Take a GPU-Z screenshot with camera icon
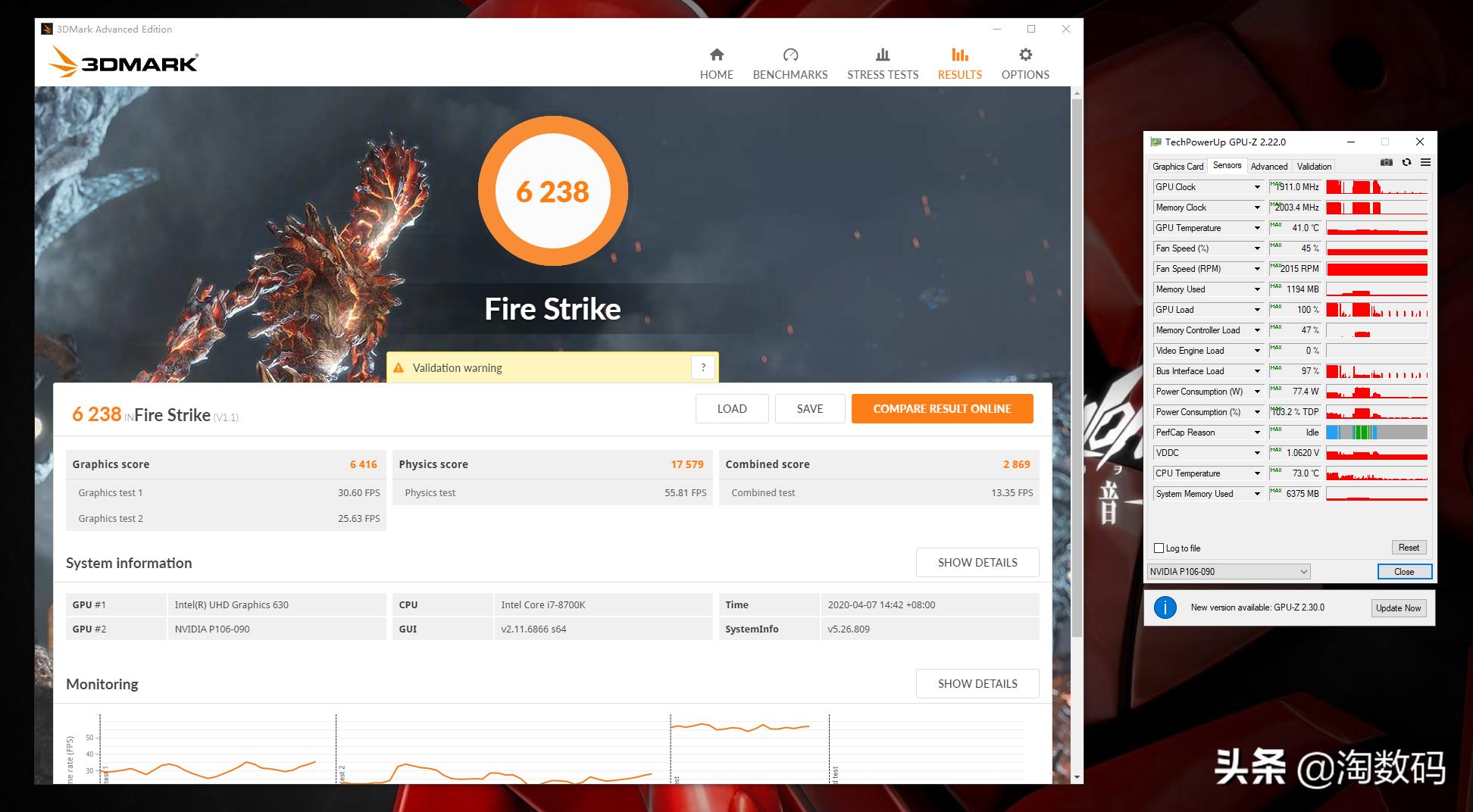 pos(1387,162)
